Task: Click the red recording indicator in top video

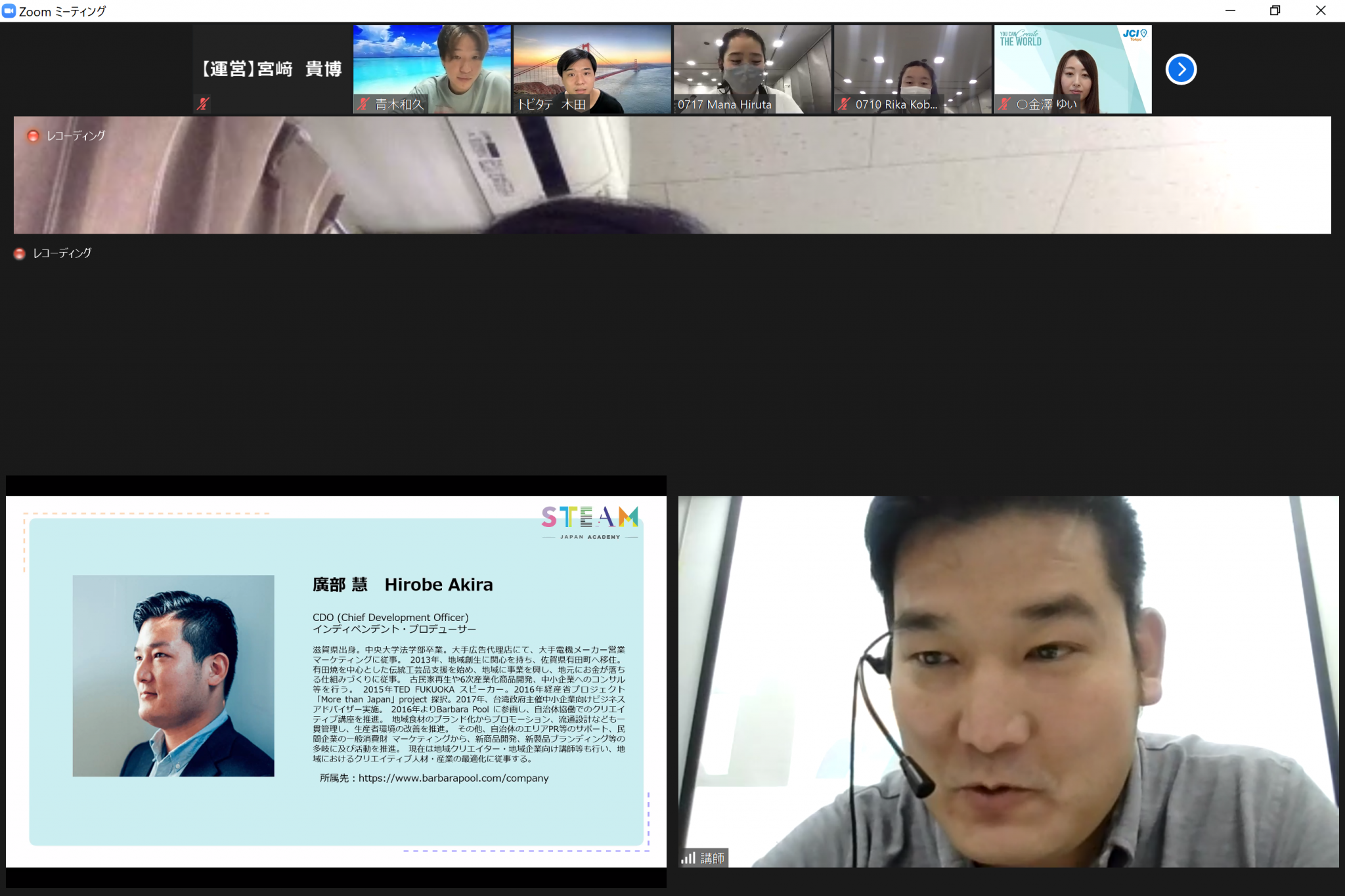Action: pyautogui.click(x=33, y=136)
